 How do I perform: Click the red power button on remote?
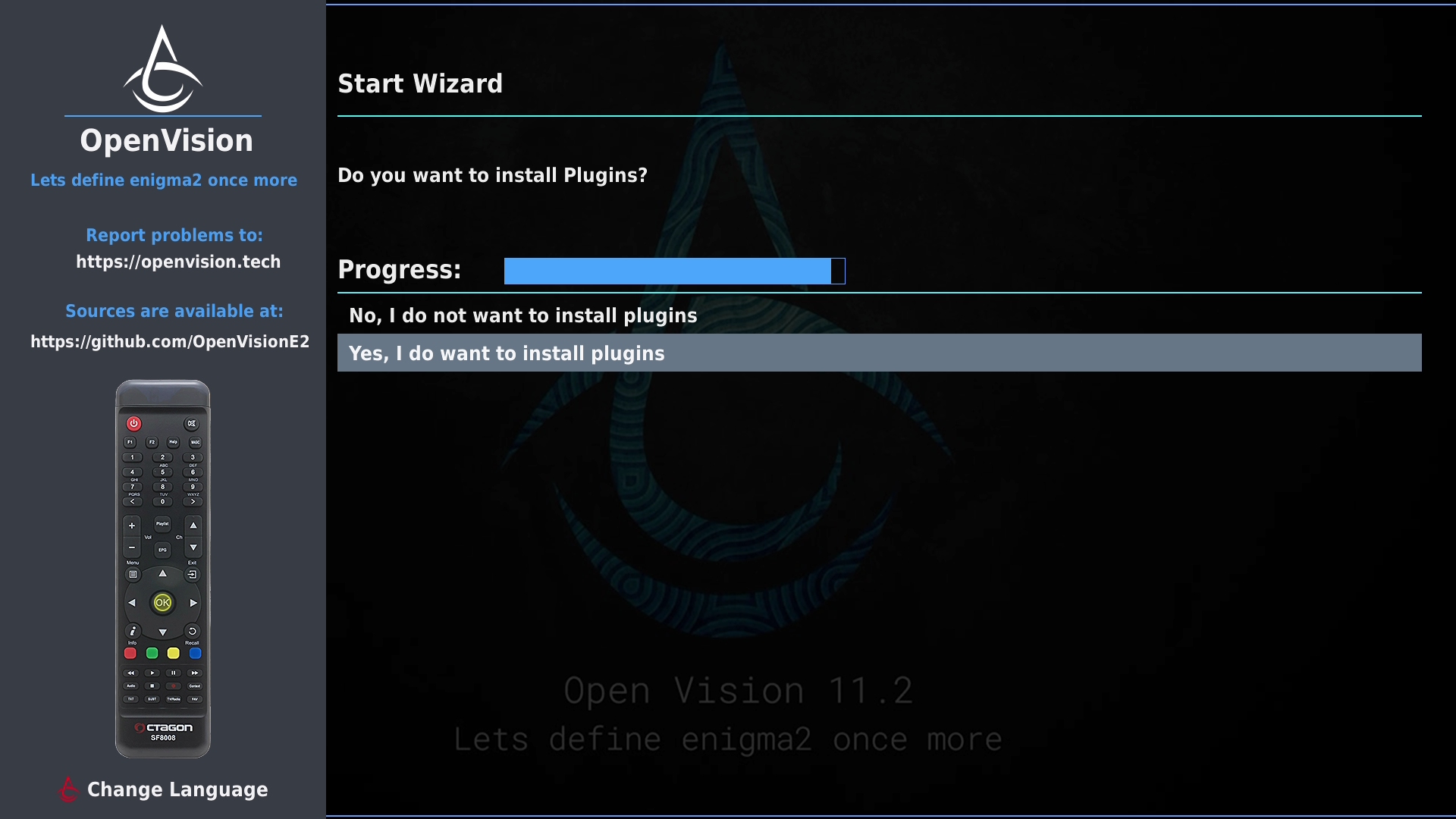click(x=133, y=423)
